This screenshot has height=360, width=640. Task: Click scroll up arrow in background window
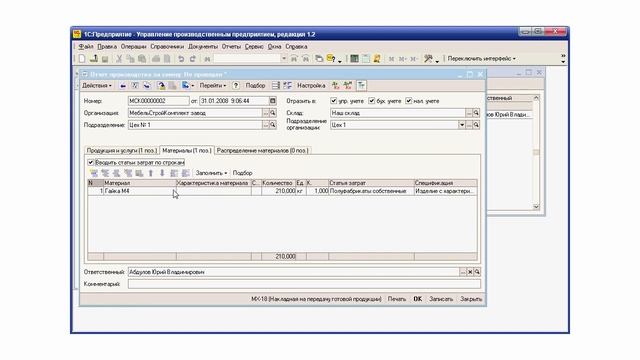(536, 98)
